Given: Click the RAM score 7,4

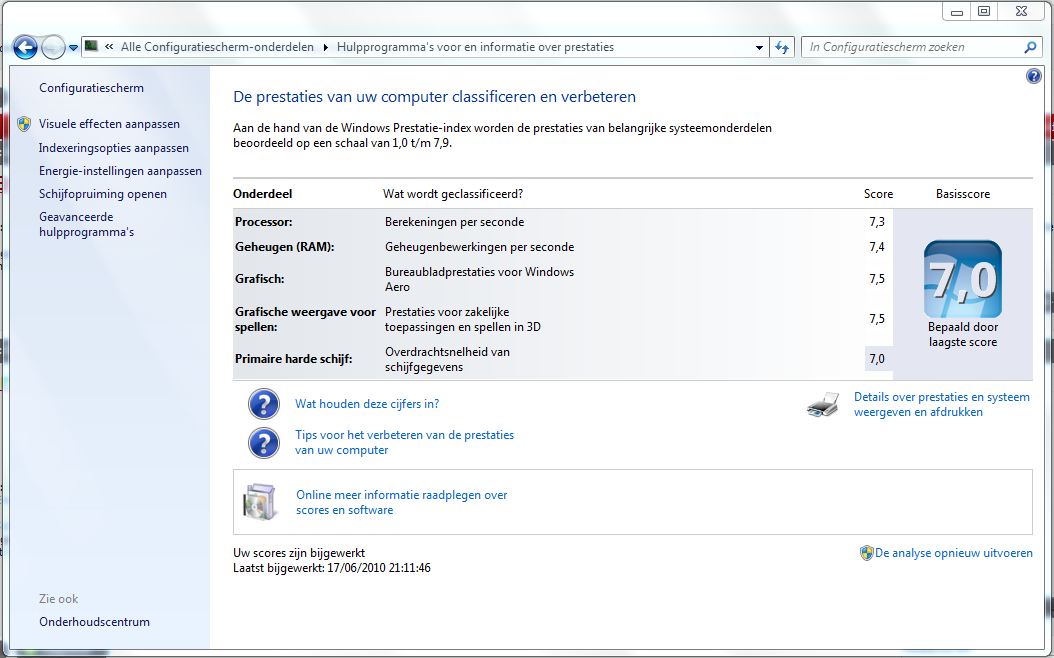Looking at the screenshot, I should [877, 247].
